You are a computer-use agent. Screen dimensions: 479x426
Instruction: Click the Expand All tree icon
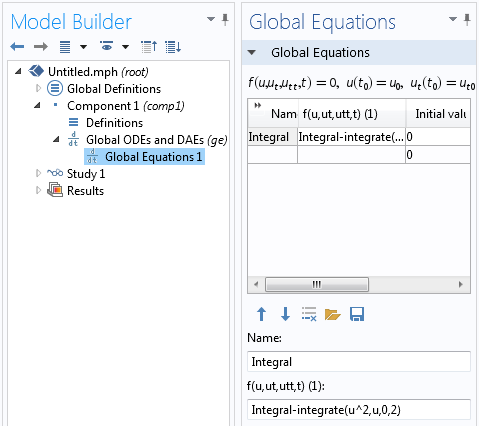[173, 47]
